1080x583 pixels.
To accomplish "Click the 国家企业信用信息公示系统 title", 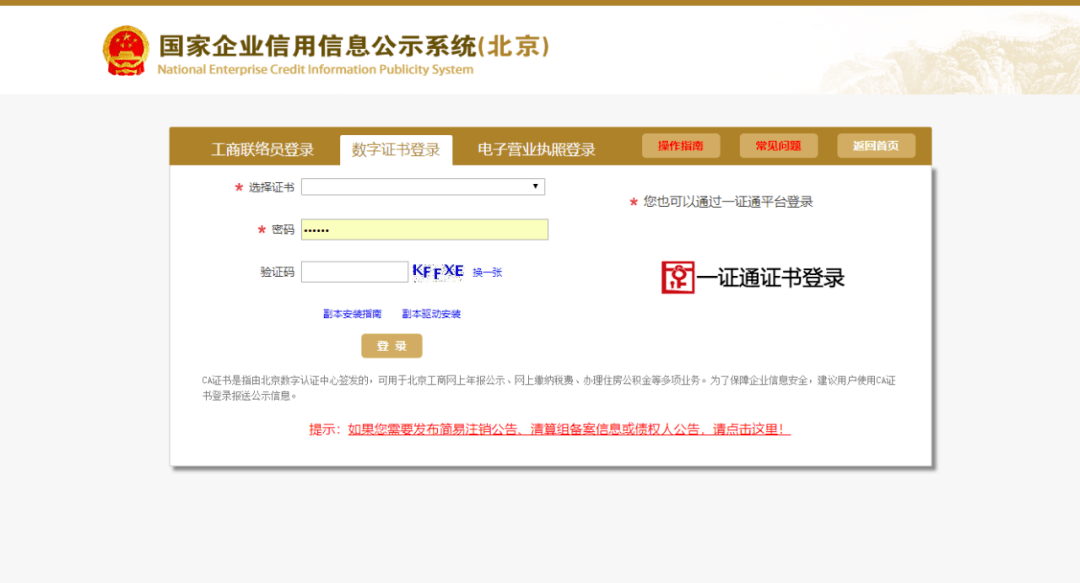I will 354,46.
